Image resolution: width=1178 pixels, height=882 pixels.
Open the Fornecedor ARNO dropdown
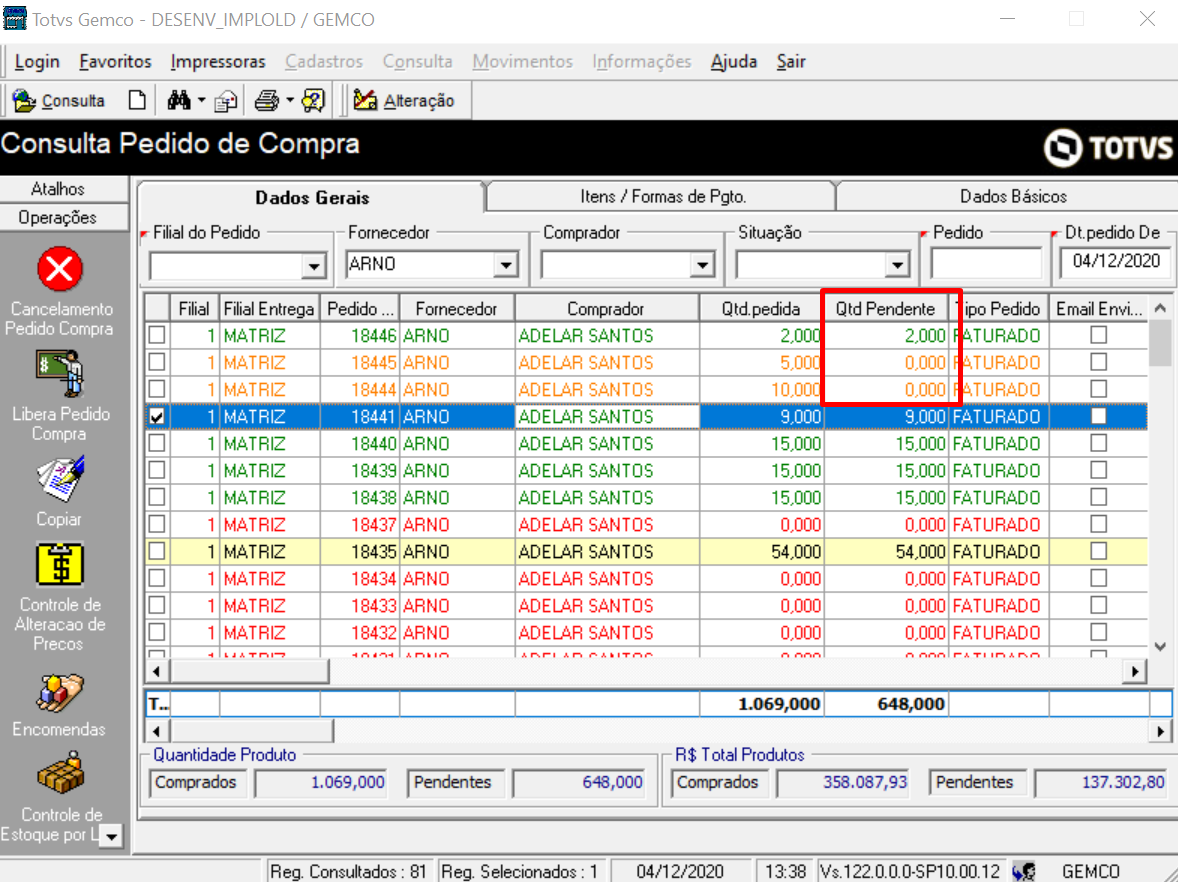[506, 265]
